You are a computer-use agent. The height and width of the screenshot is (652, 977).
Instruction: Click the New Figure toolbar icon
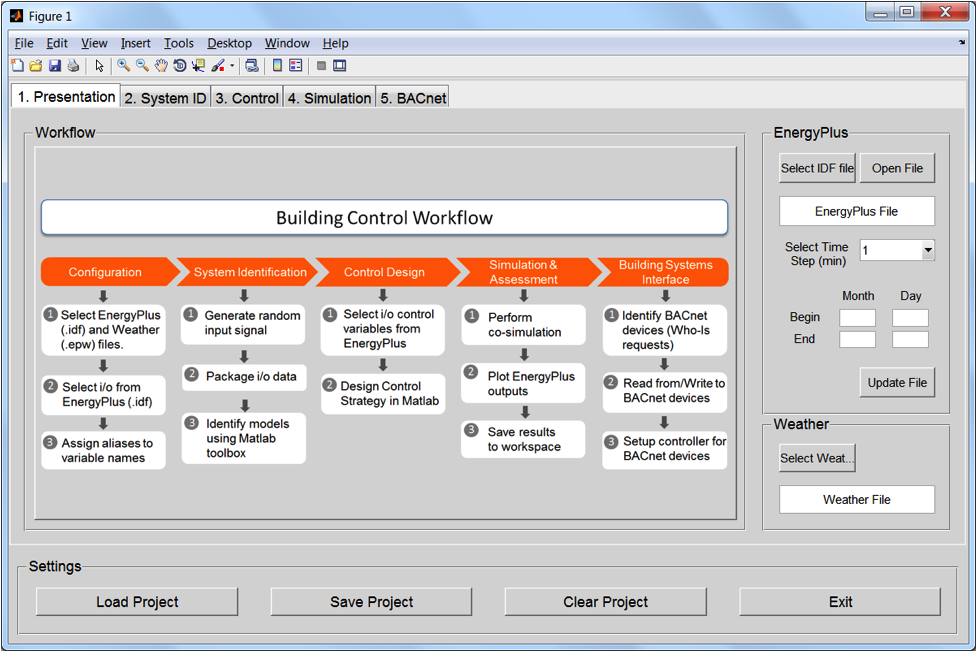point(17,65)
